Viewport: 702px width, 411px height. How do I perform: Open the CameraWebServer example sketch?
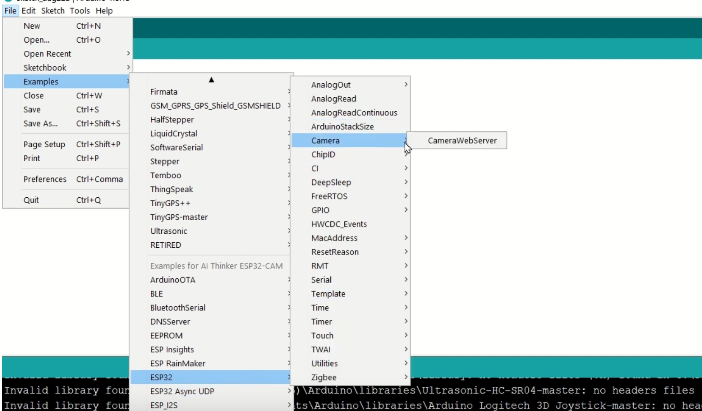coord(457,140)
